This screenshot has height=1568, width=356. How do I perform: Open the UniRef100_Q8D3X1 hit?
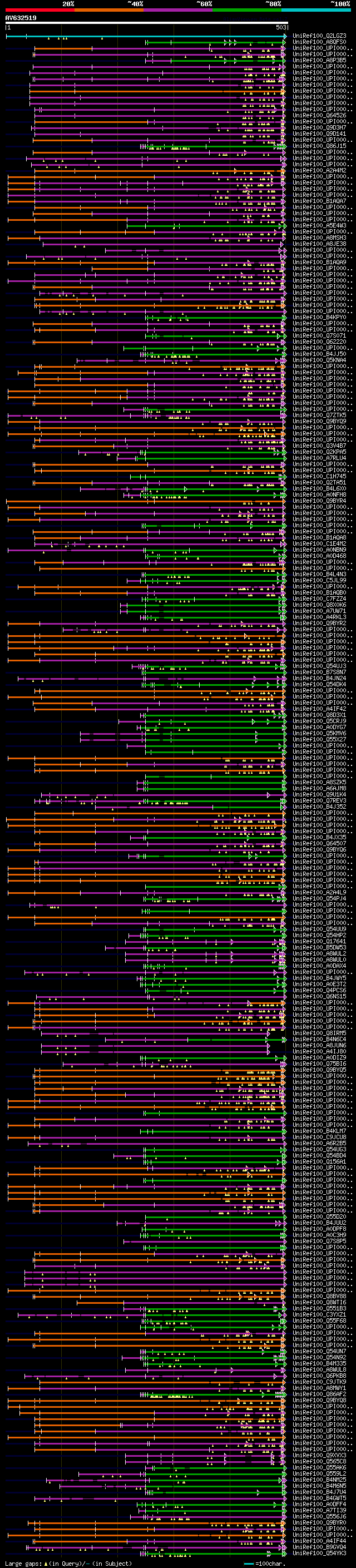click(x=319, y=715)
